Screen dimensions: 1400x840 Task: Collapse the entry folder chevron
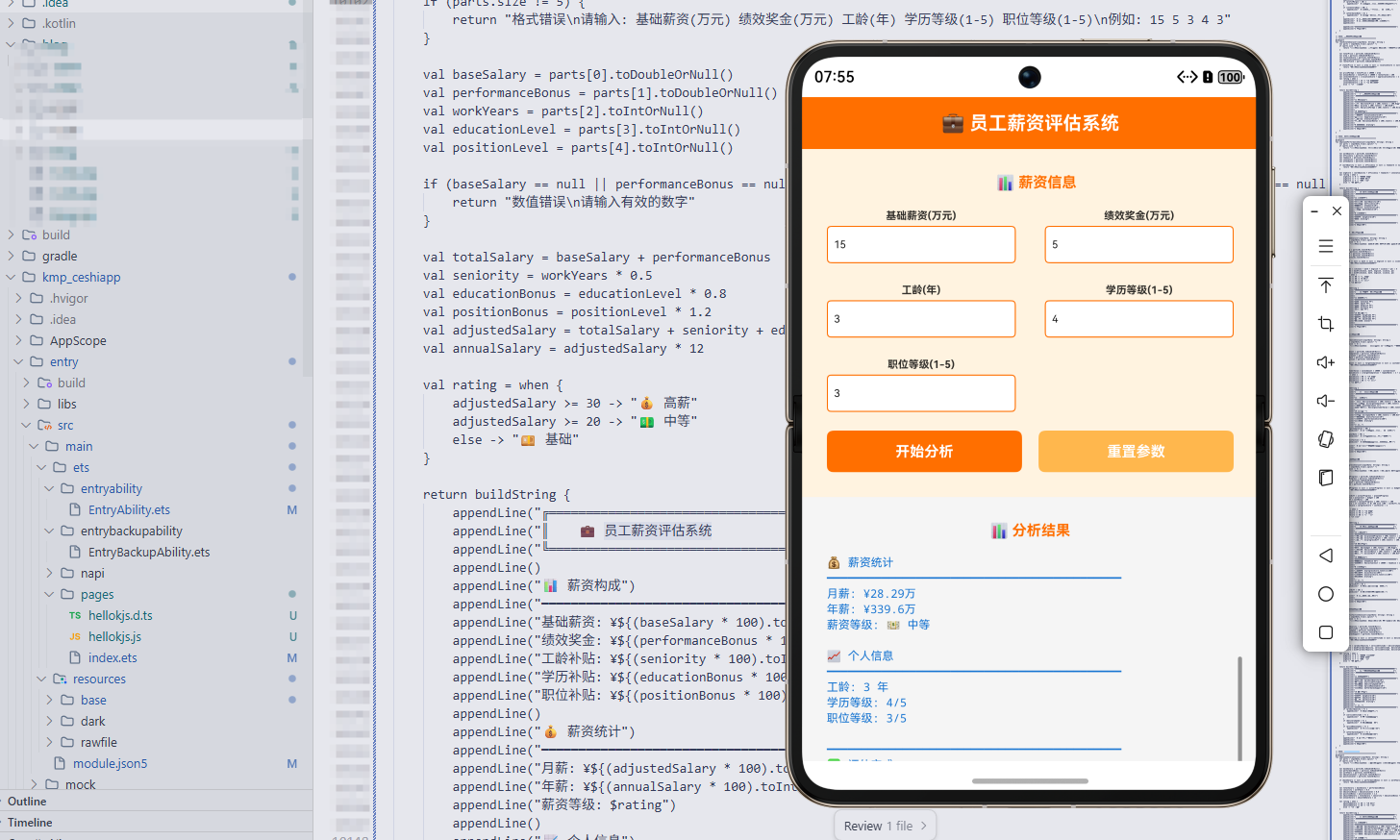coord(18,361)
